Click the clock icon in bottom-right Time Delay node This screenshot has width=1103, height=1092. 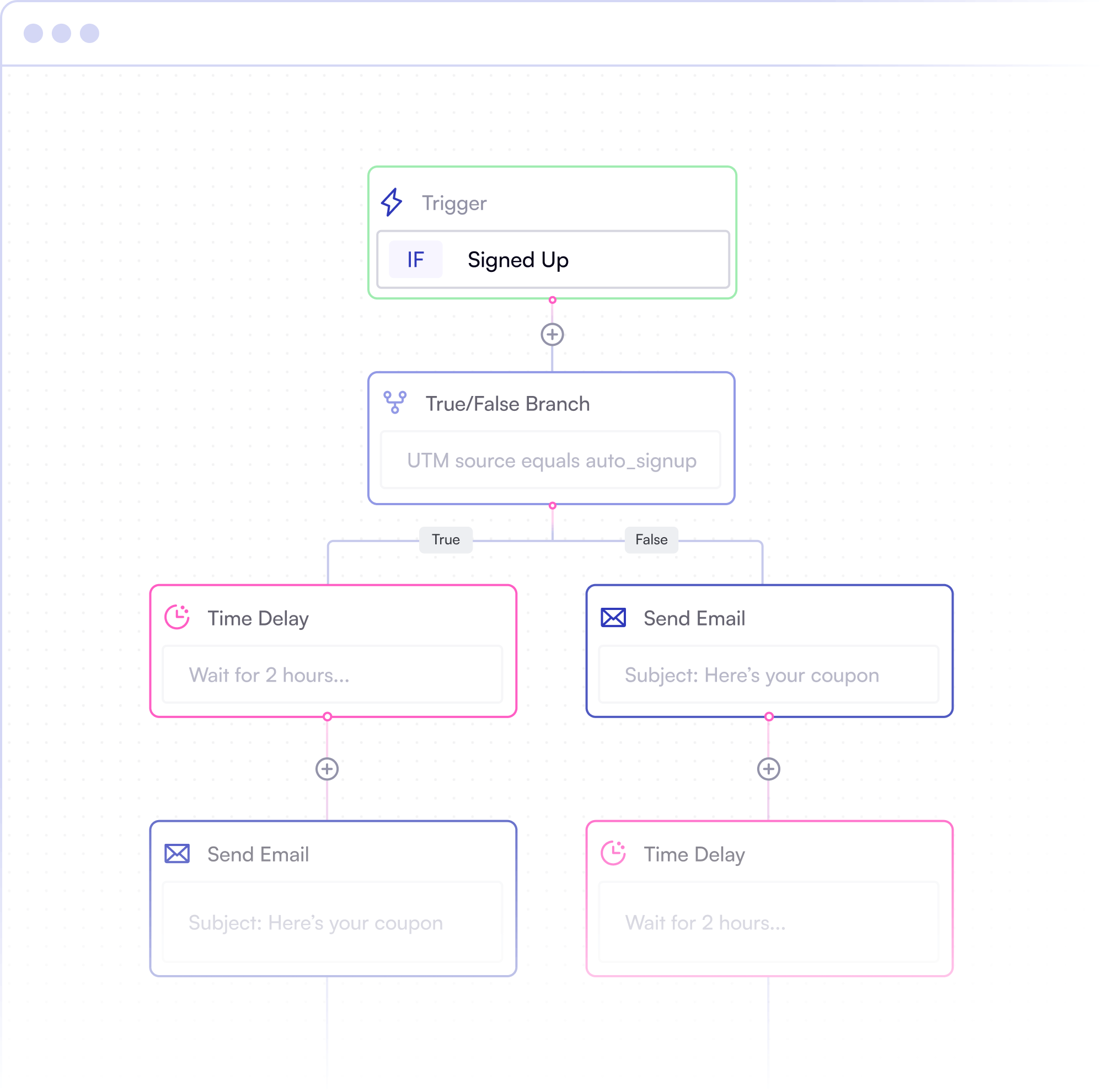[x=614, y=853]
